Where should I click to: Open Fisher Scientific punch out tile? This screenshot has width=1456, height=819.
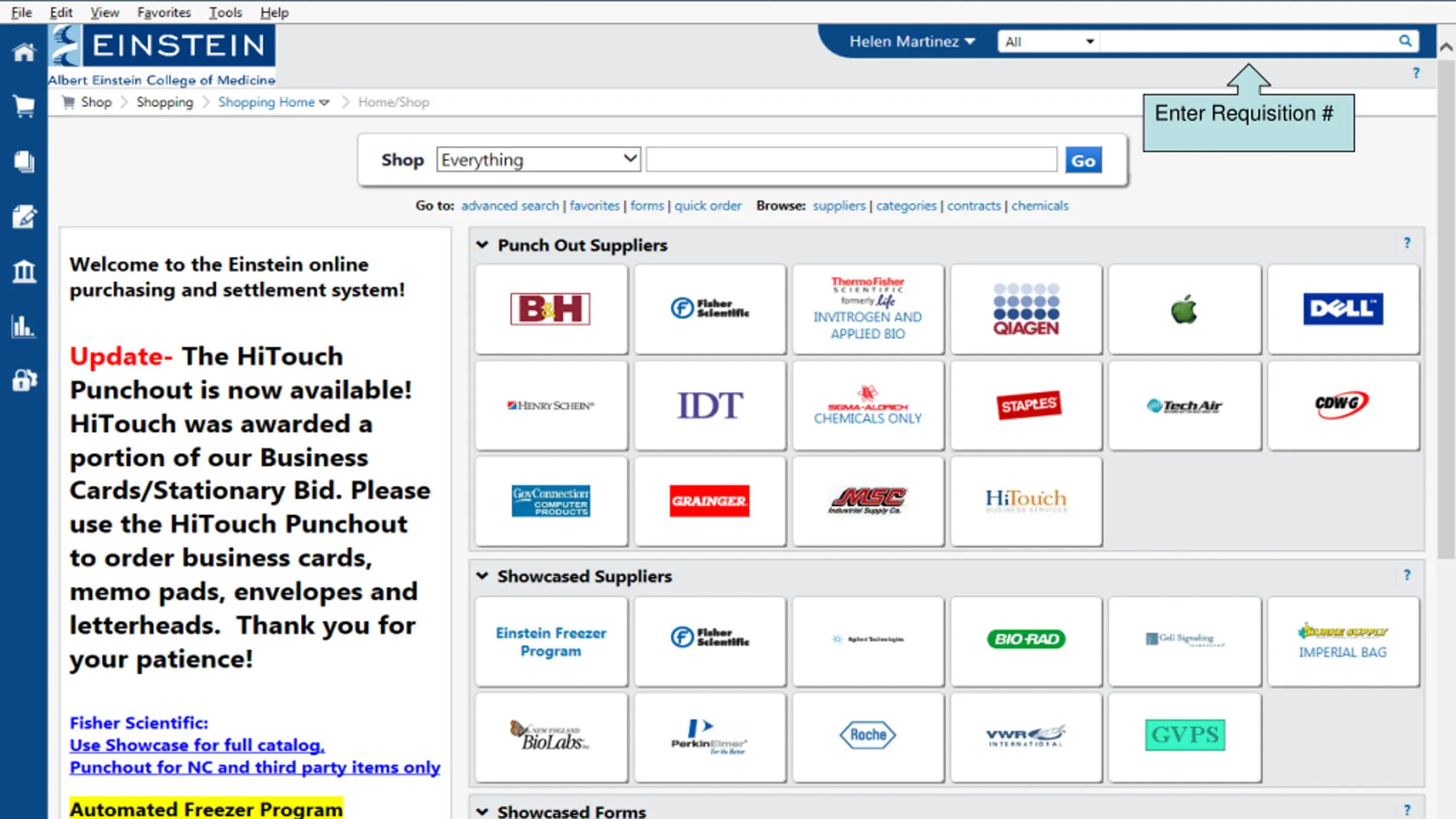click(x=710, y=309)
